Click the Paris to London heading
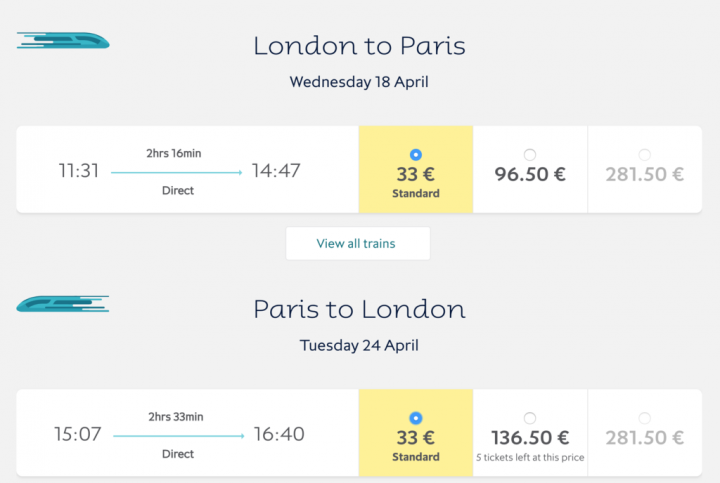The height and width of the screenshot is (483, 720). click(x=360, y=309)
